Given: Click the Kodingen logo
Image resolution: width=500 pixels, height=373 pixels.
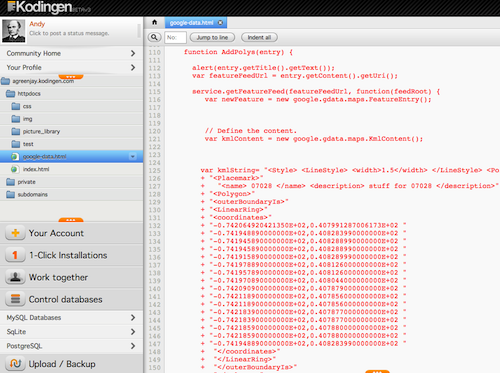Looking at the screenshot, I should click(x=49, y=7).
